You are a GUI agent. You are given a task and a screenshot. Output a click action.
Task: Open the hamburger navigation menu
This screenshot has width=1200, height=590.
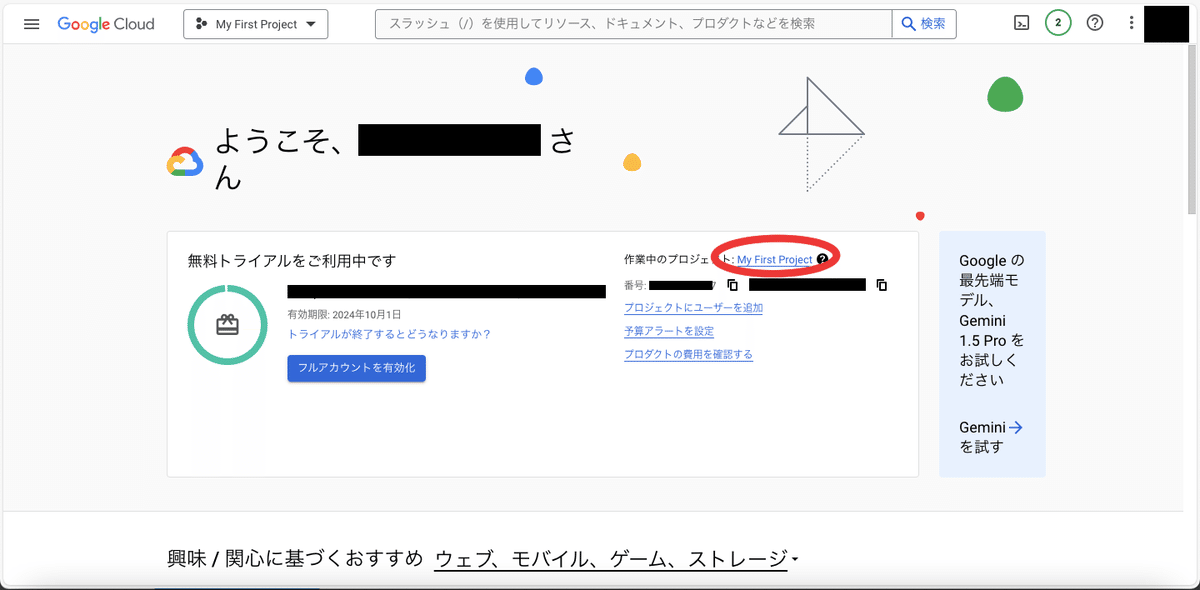tap(31, 24)
